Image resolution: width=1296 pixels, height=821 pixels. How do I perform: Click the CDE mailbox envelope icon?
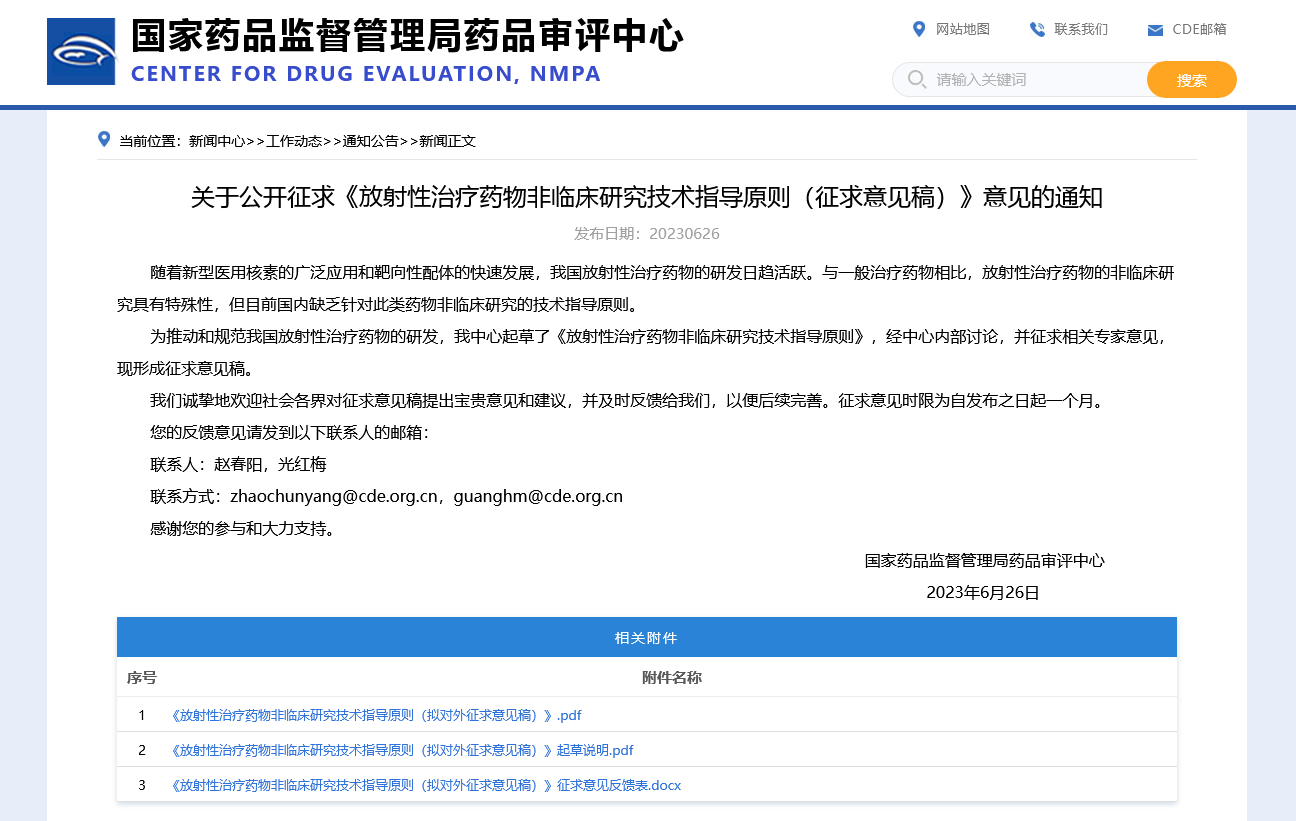coord(1155,30)
